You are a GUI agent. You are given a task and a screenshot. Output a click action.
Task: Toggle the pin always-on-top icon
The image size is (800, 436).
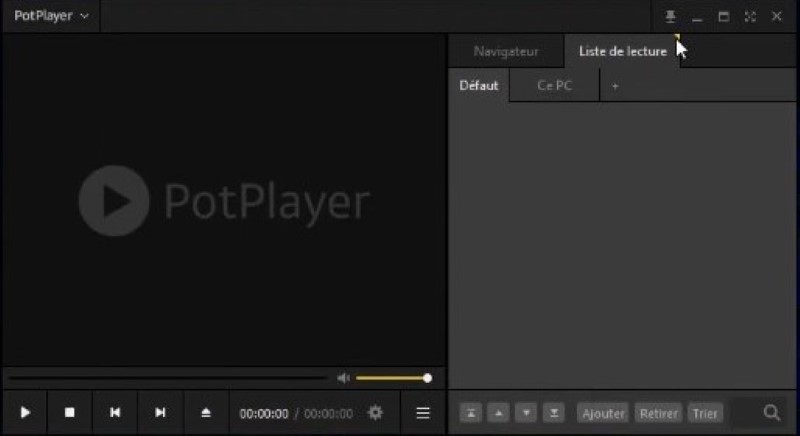point(671,17)
